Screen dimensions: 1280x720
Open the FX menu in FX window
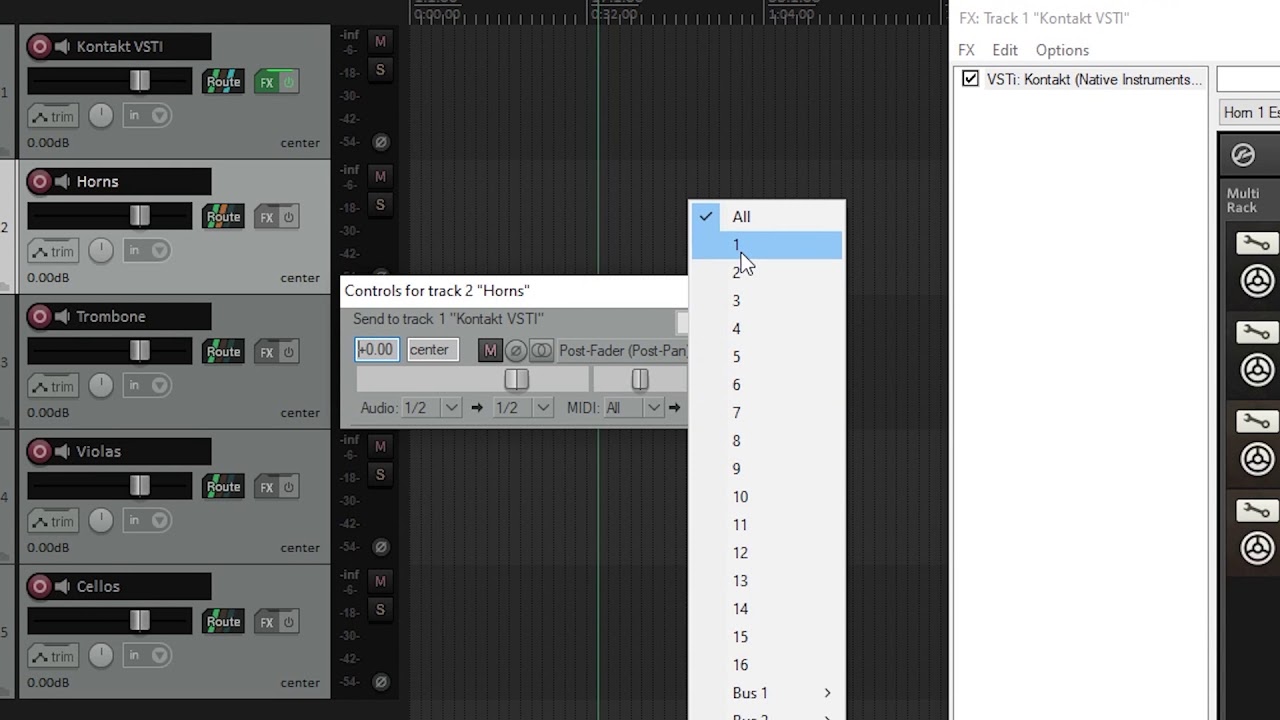(966, 50)
